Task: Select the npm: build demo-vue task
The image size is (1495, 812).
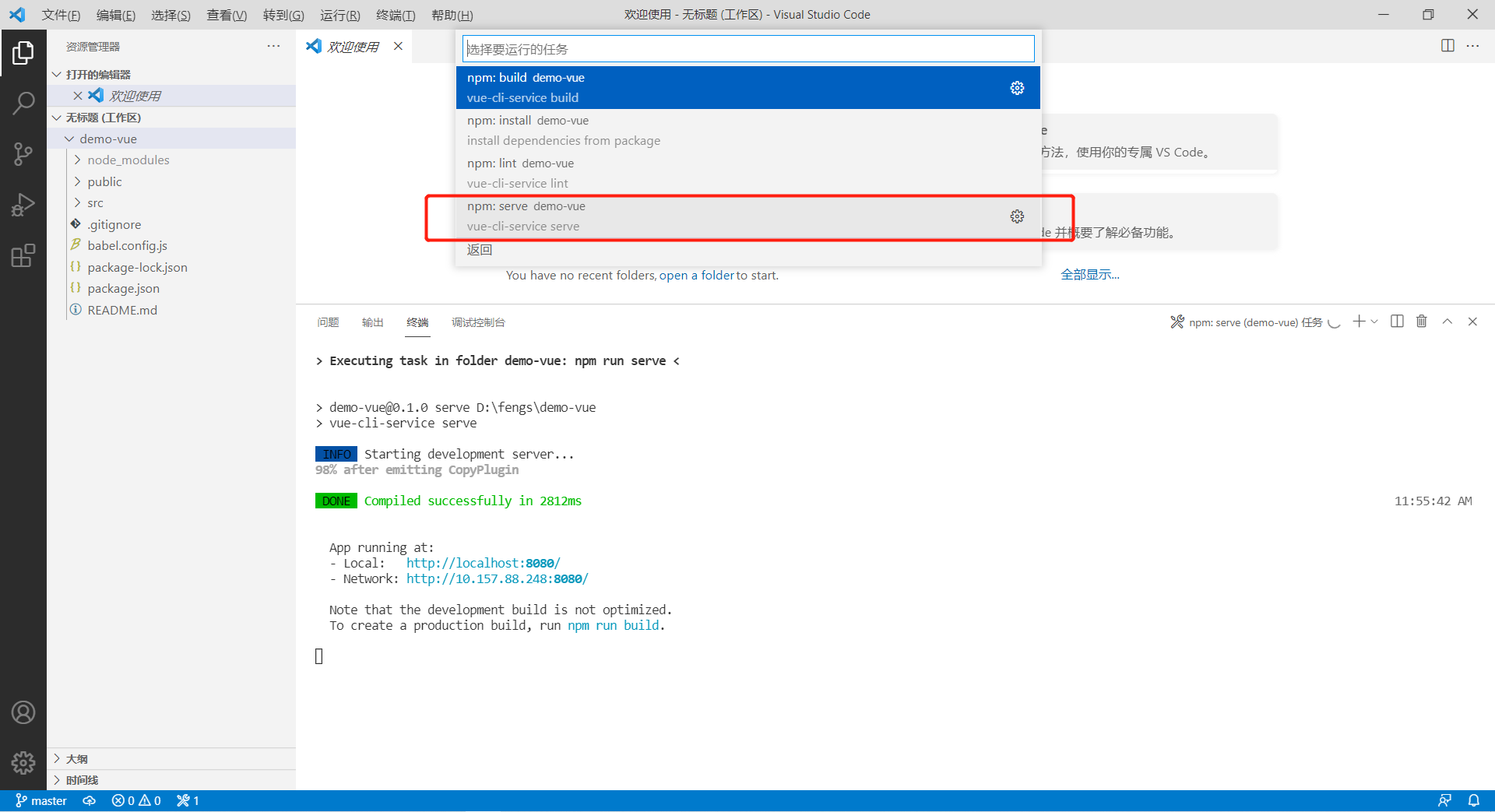Action: coord(748,87)
